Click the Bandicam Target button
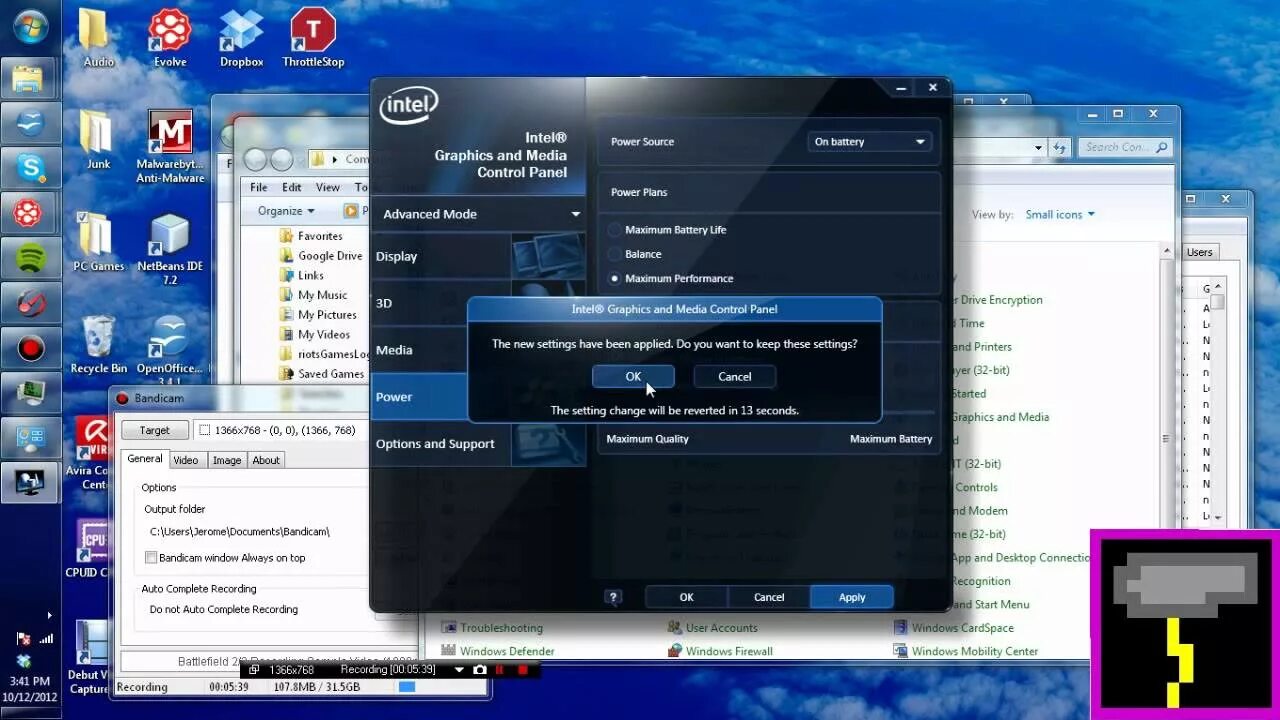 pyautogui.click(x=155, y=430)
